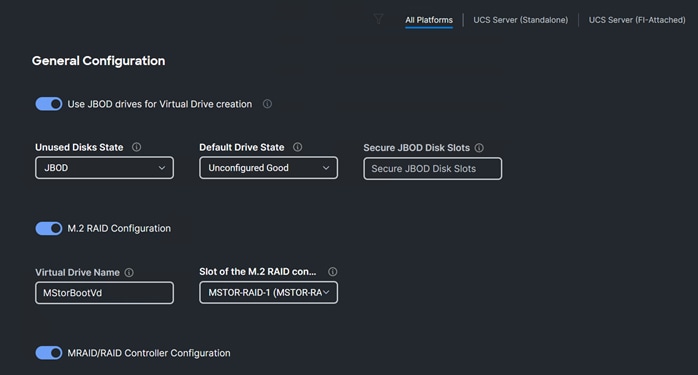Click the Default Drive State label
This screenshot has width=698, height=375.
coord(242,147)
